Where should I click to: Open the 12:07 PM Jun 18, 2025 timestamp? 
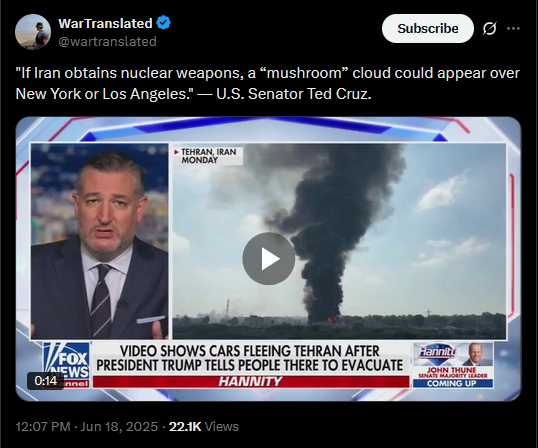(87, 427)
